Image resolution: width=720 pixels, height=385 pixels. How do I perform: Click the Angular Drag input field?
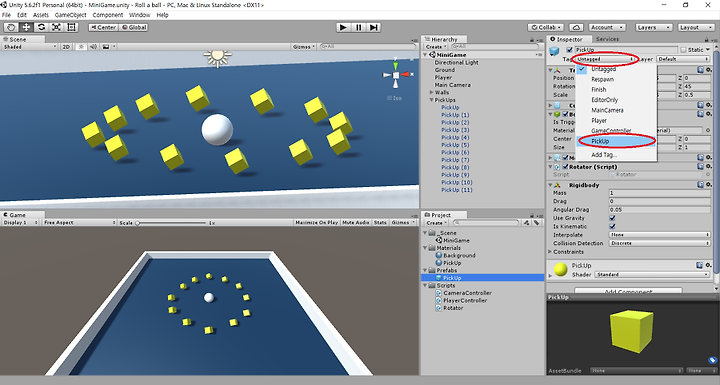660,209
